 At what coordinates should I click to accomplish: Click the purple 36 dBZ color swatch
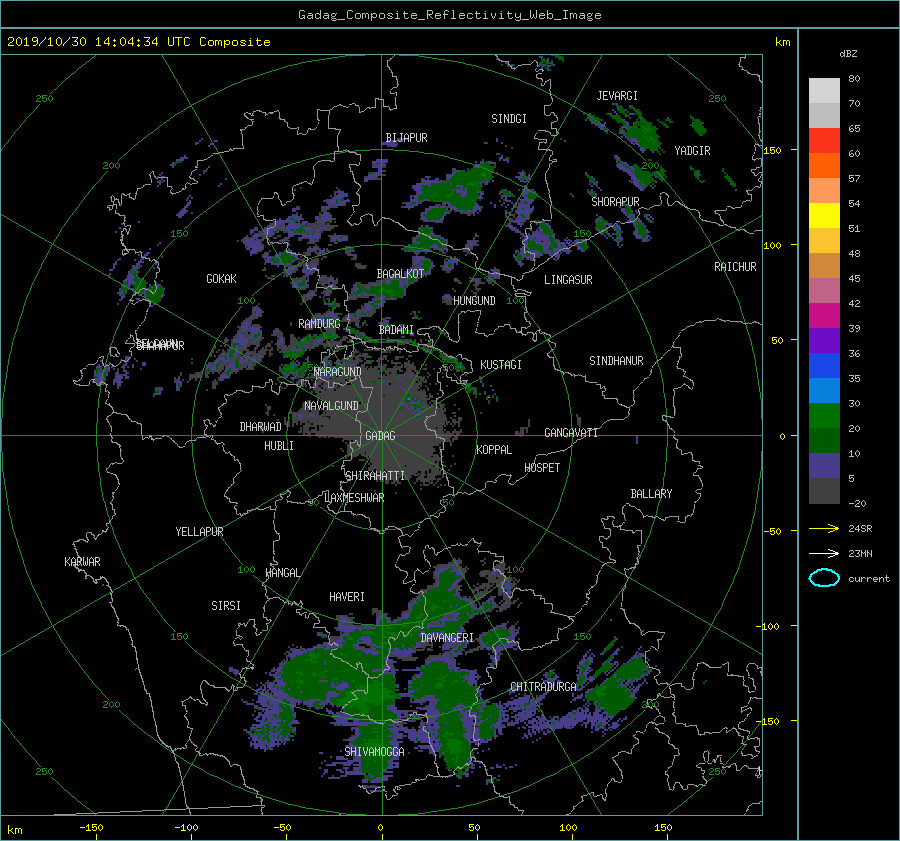click(824, 340)
